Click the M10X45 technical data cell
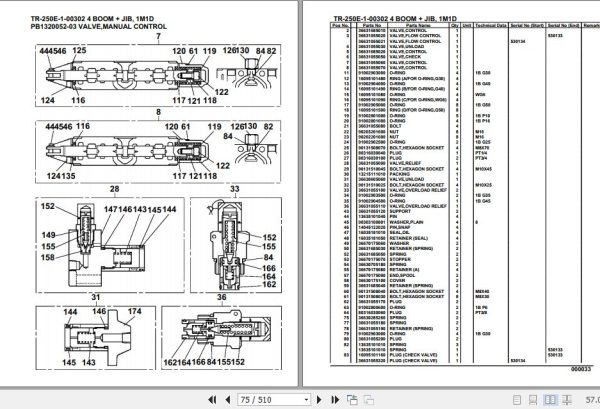 click(x=484, y=169)
